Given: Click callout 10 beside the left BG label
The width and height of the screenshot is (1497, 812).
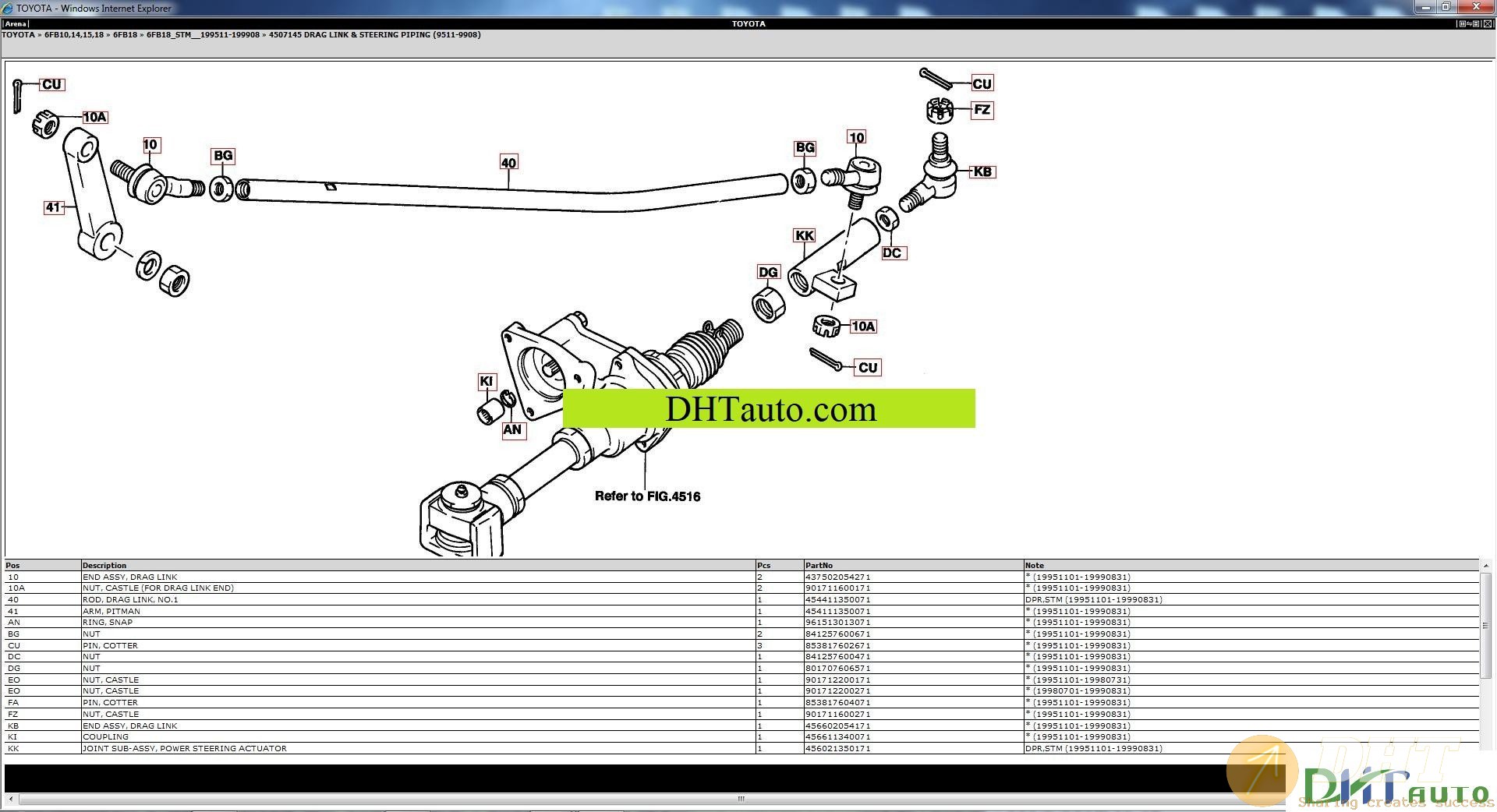Looking at the screenshot, I should (150, 145).
